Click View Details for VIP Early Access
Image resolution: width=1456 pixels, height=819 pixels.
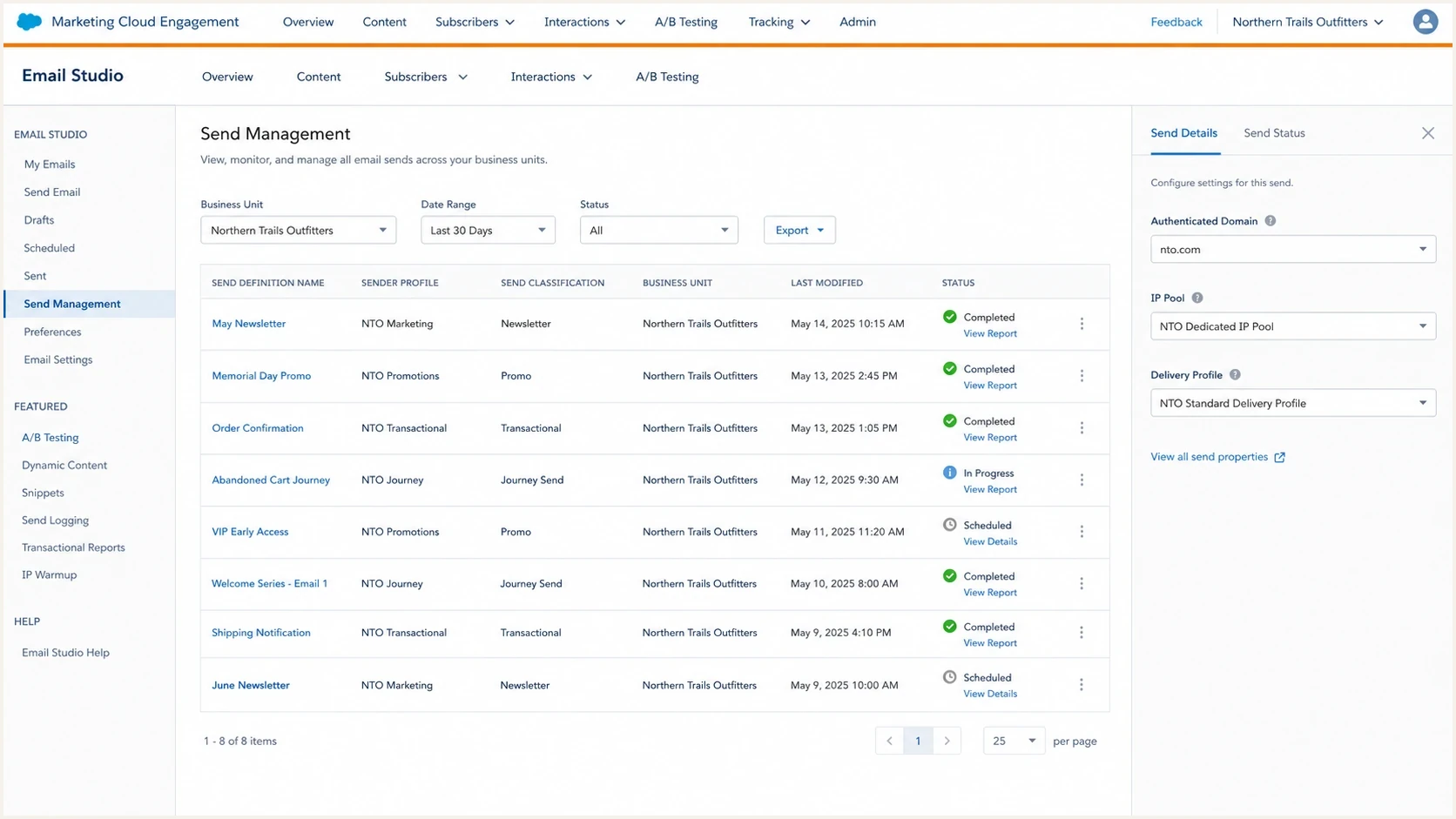990,541
